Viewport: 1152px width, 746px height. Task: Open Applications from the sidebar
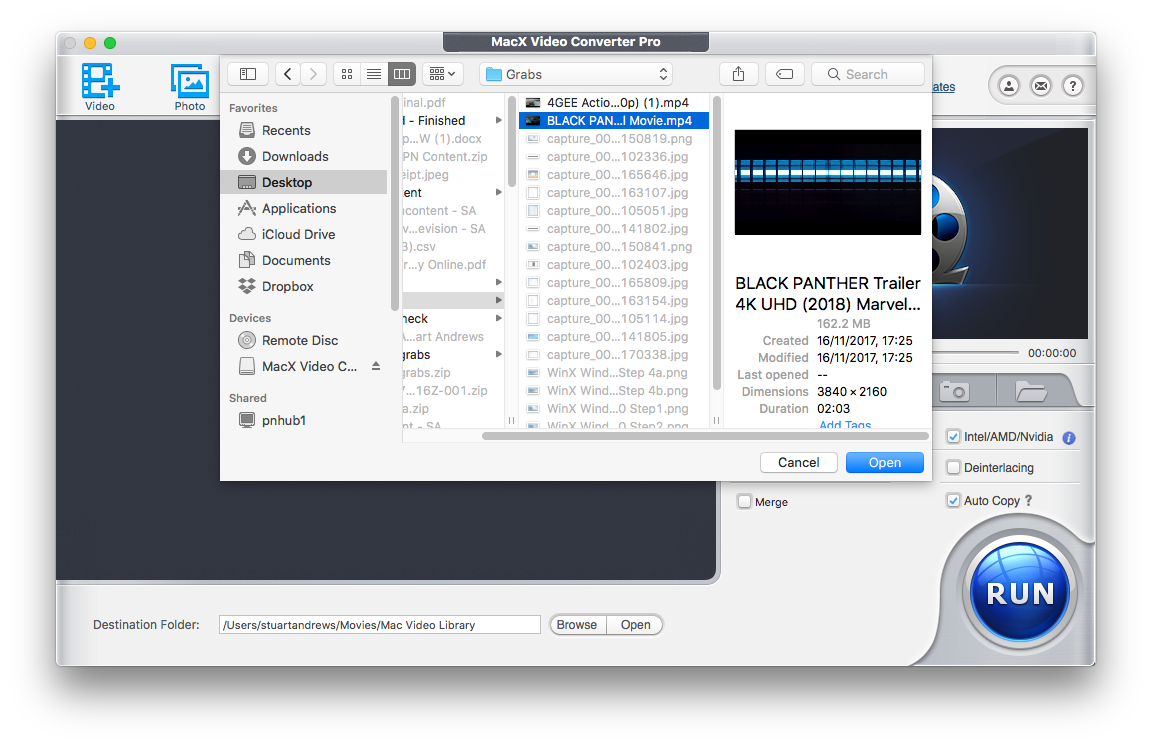304,209
